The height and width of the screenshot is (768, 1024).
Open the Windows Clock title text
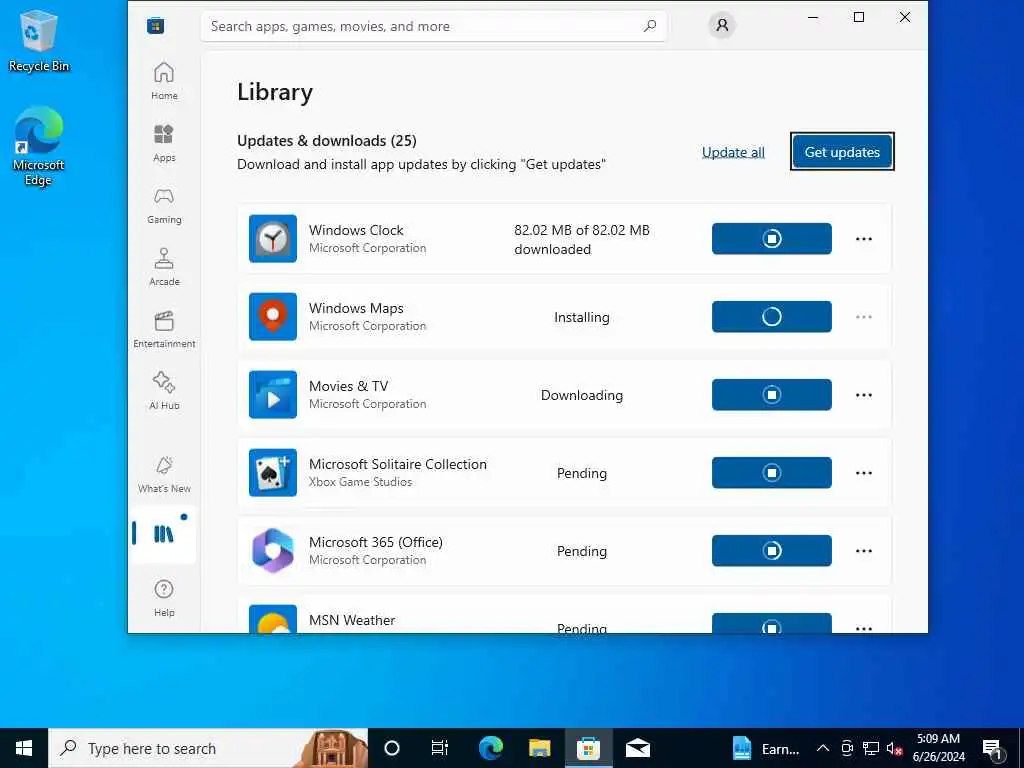[x=356, y=230]
